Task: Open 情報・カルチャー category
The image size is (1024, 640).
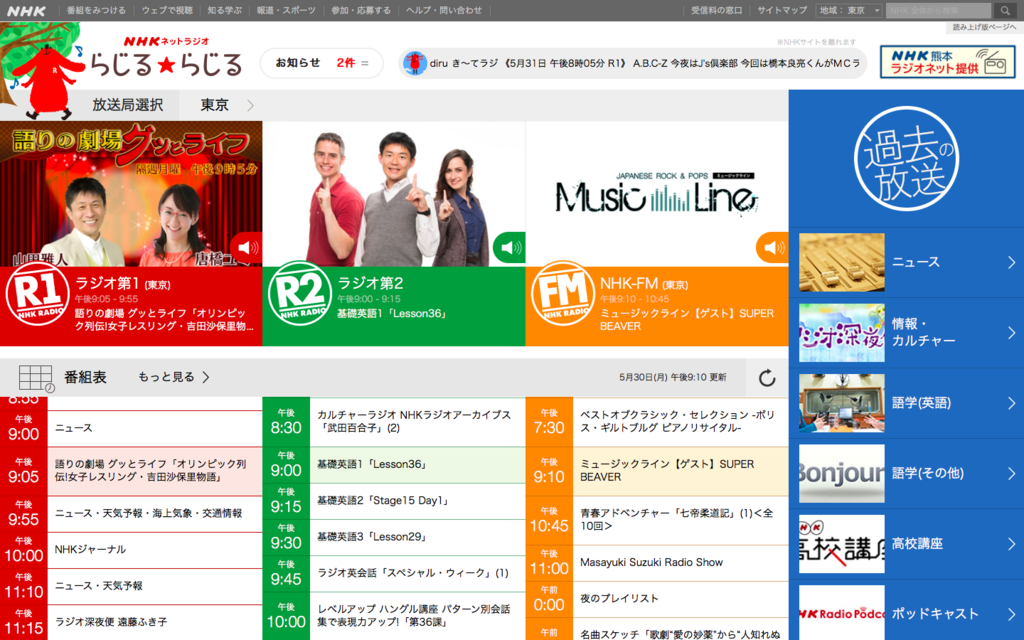Action: 906,333
